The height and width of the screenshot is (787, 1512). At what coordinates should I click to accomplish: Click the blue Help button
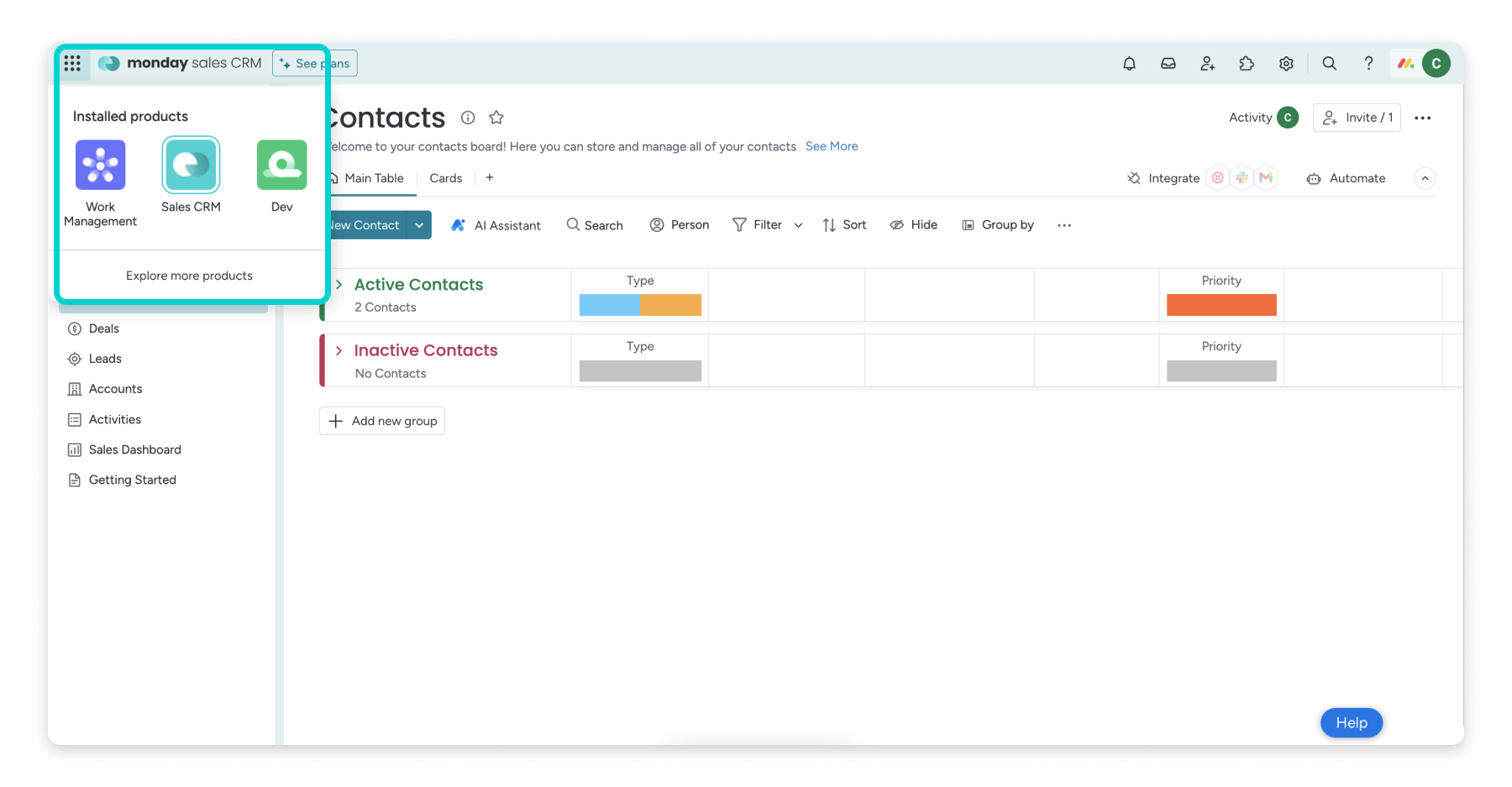[x=1352, y=722]
